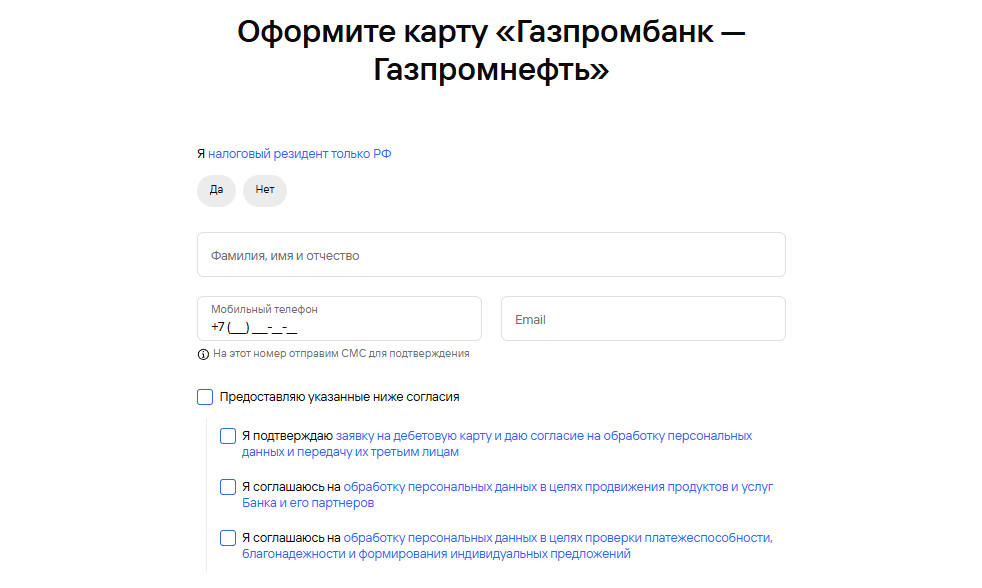The height and width of the screenshot is (588, 982).
Task: Focus the Email input field
Action: tap(643, 319)
